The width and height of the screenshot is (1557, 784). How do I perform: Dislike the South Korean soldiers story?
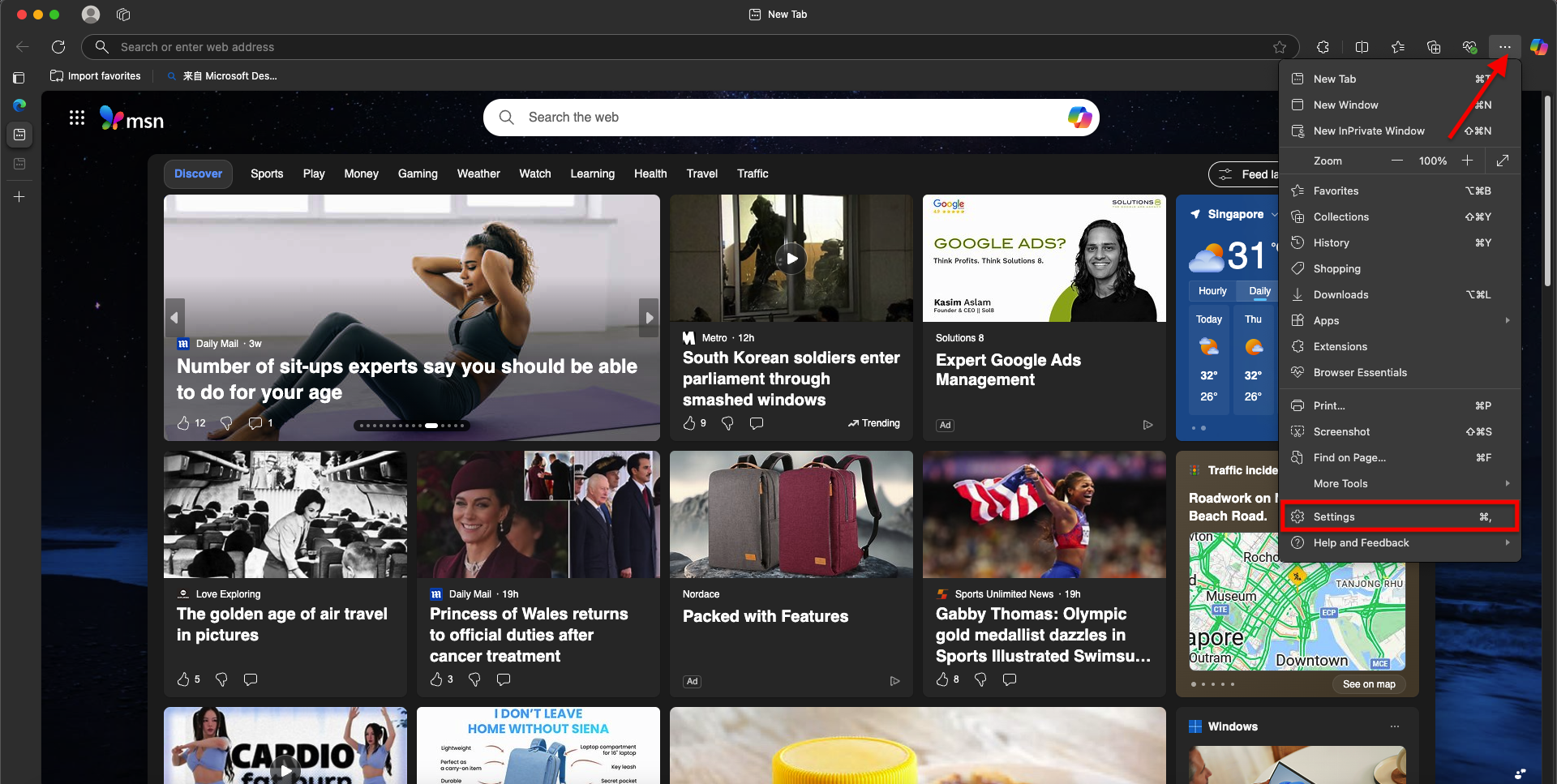[x=727, y=423]
